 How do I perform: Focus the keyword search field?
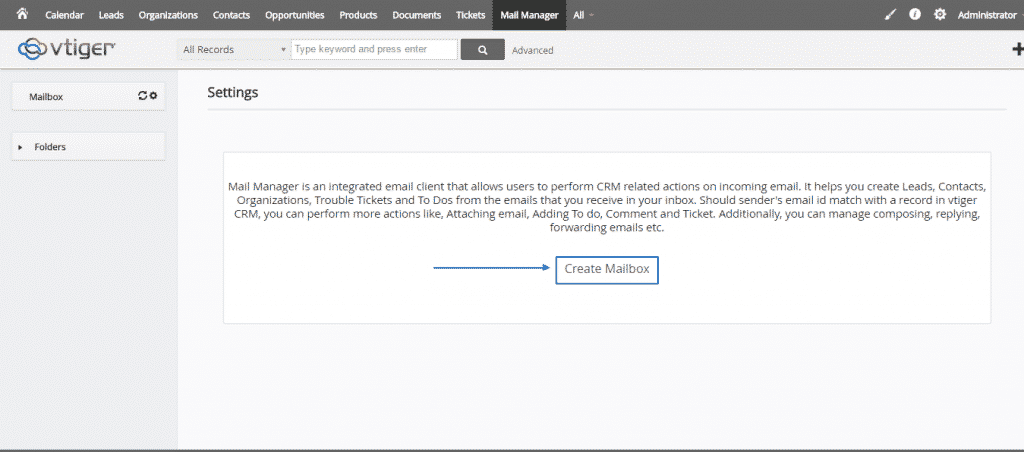tap(374, 49)
